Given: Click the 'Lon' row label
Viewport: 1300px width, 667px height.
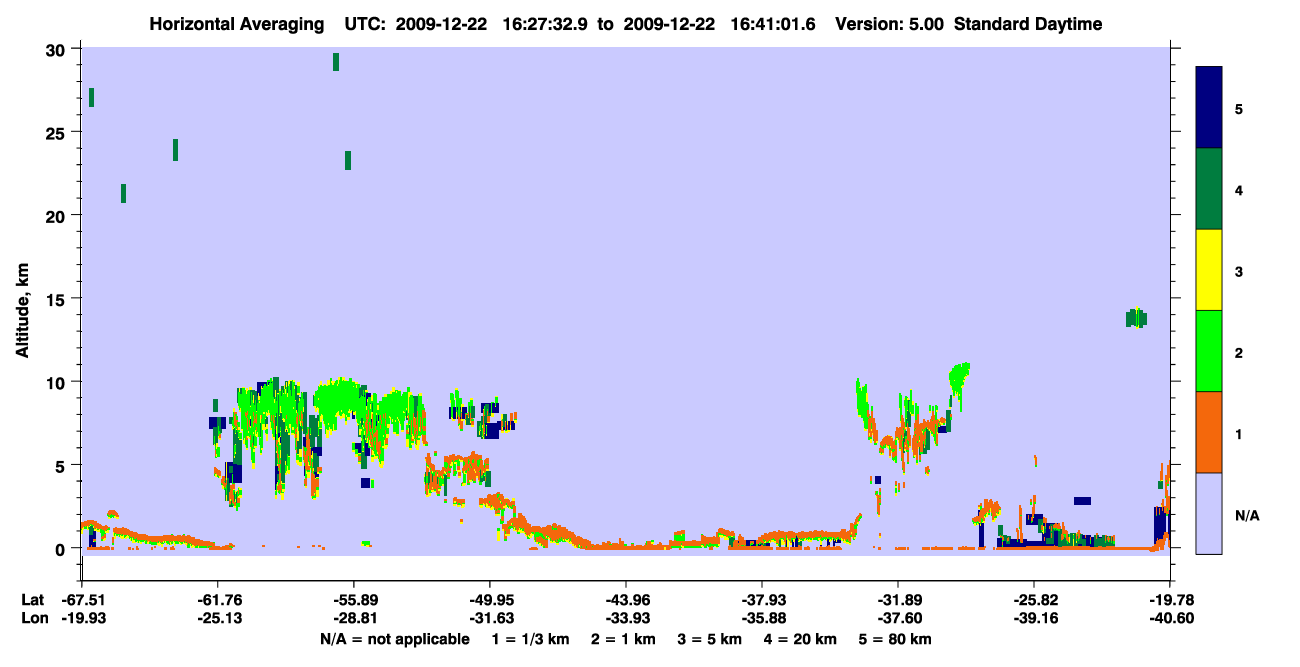Looking at the screenshot, I should tap(34, 618).
